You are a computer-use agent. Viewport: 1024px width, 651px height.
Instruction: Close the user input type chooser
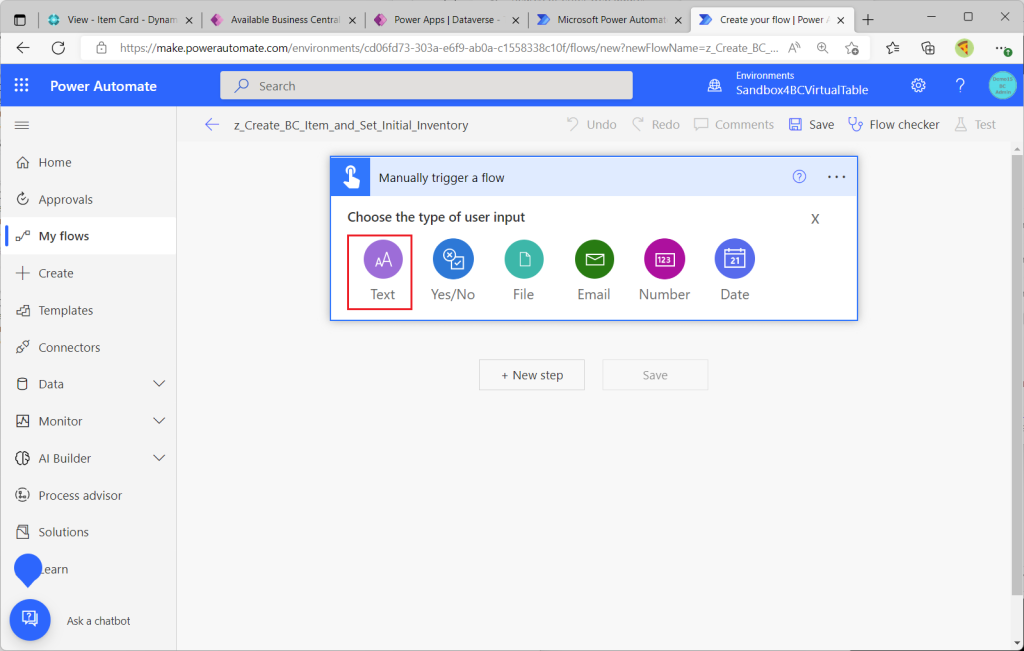tap(815, 219)
